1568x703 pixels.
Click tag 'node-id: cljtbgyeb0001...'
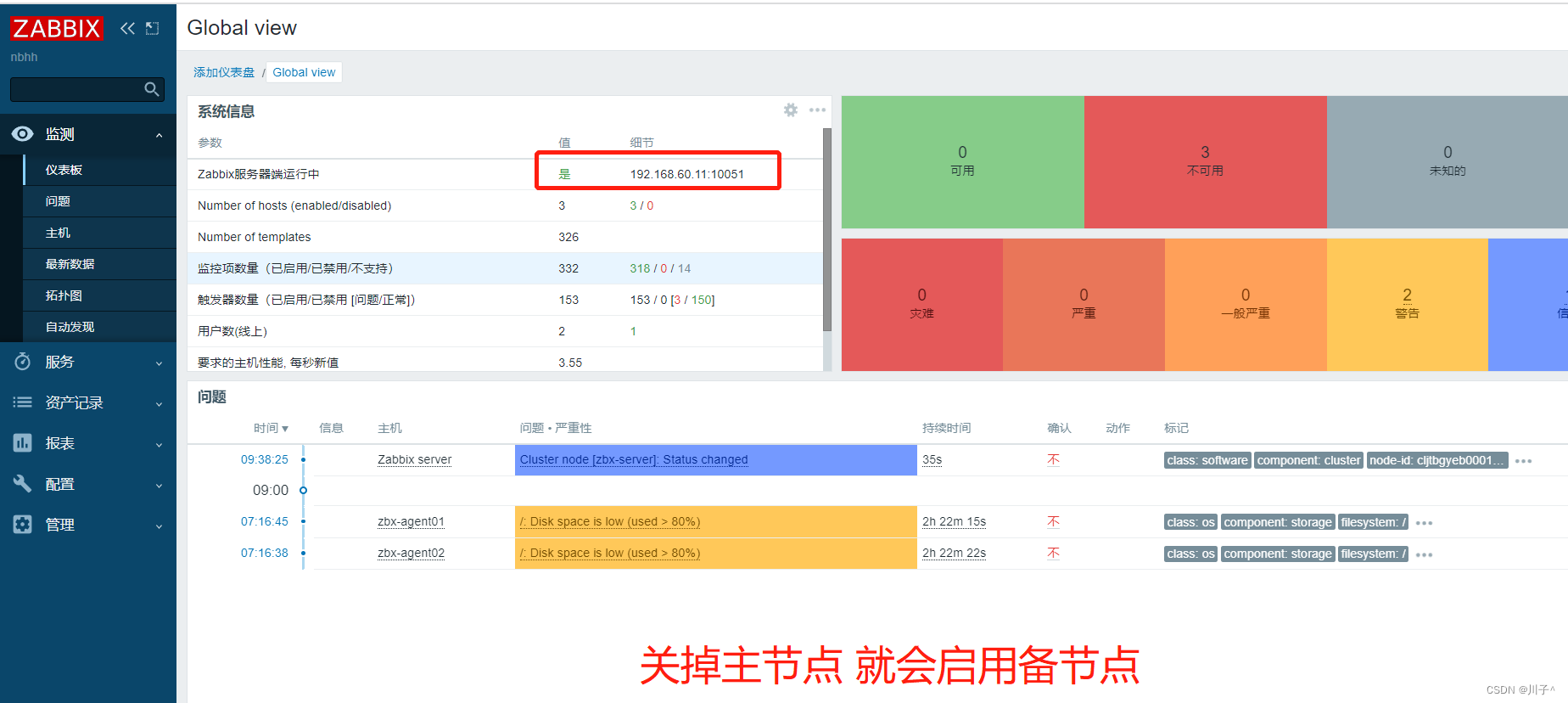tap(1437, 460)
